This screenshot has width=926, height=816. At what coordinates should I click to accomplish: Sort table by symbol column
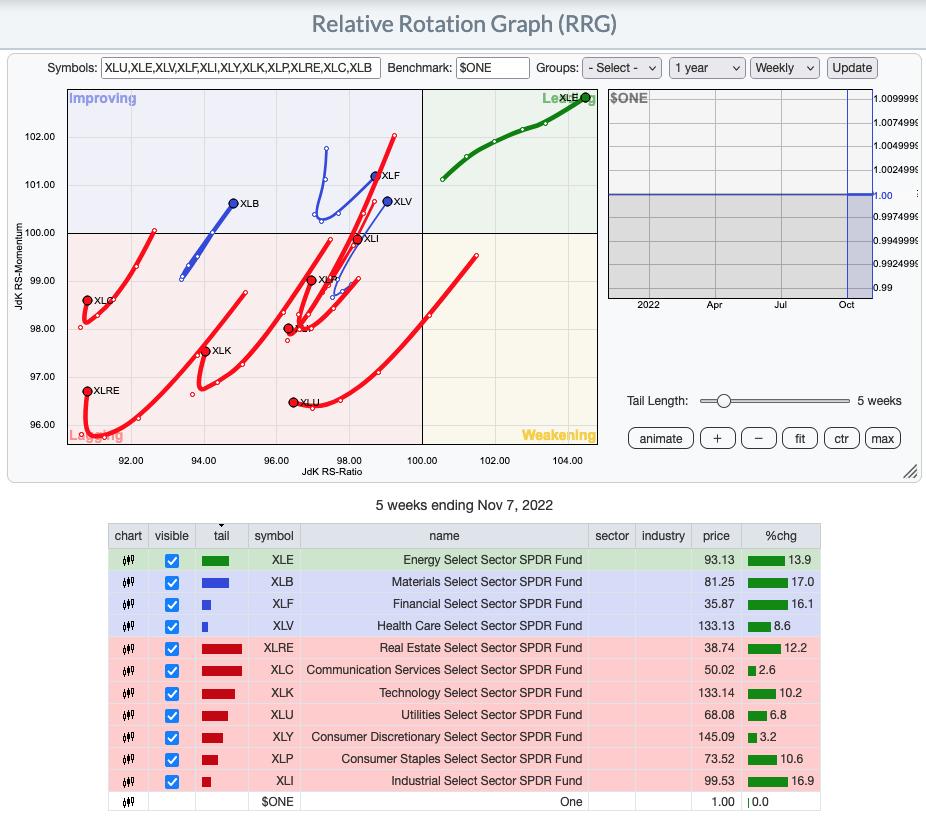(x=274, y=536)
